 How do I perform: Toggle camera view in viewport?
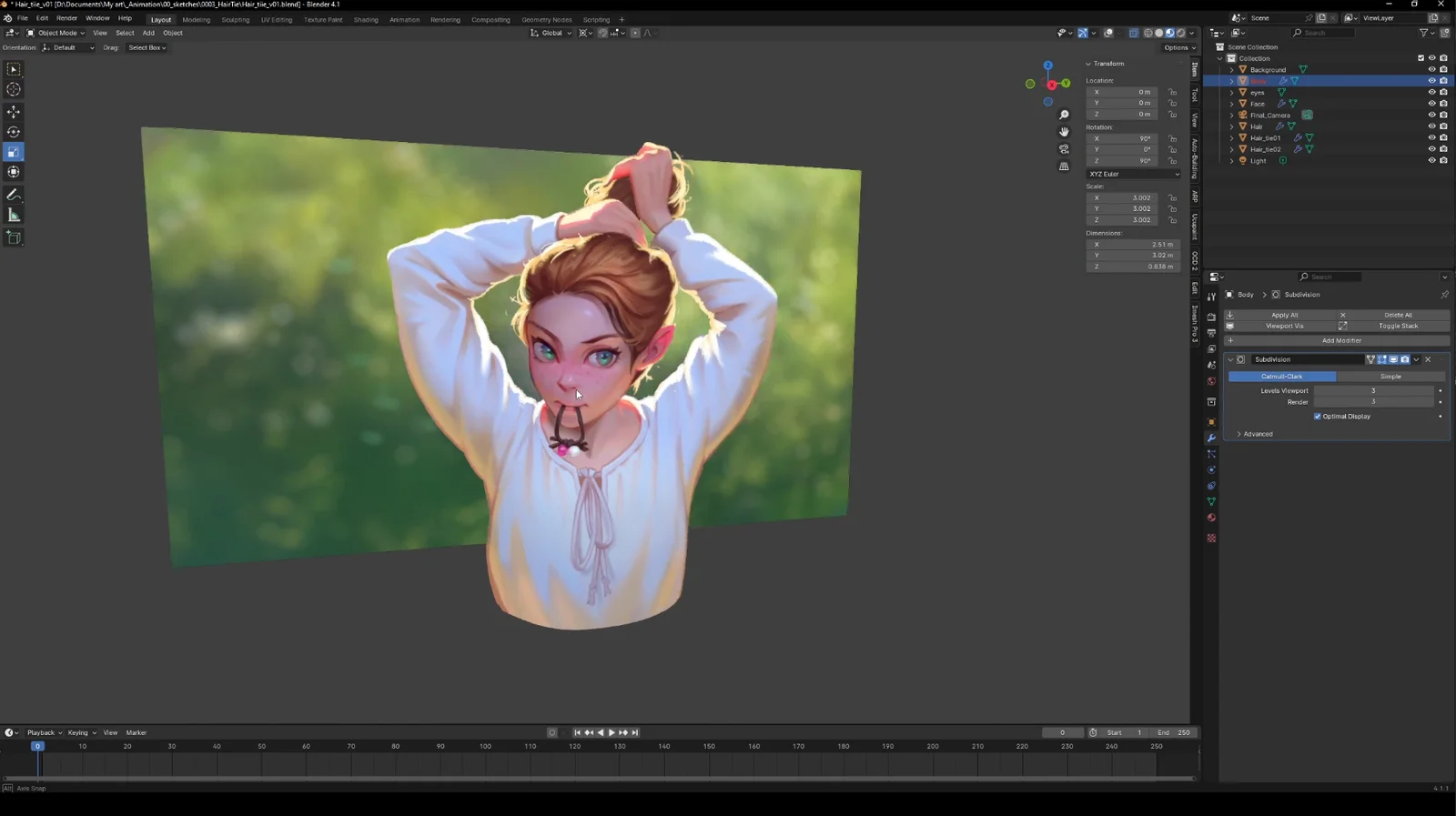tap(1064, 149)
